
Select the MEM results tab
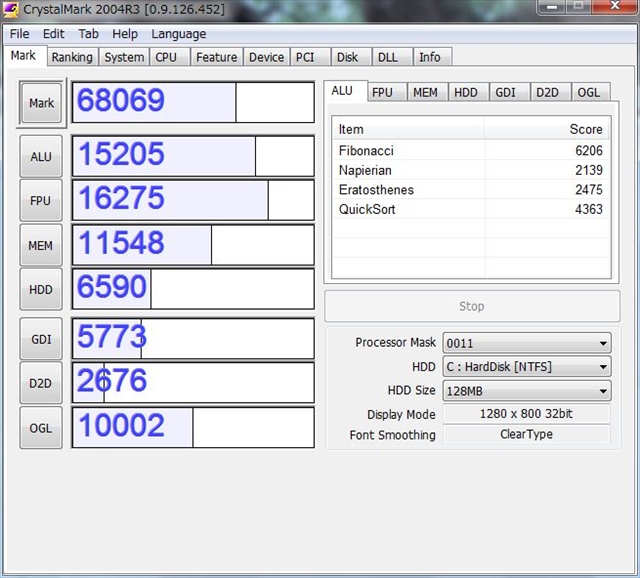[427, 92]
